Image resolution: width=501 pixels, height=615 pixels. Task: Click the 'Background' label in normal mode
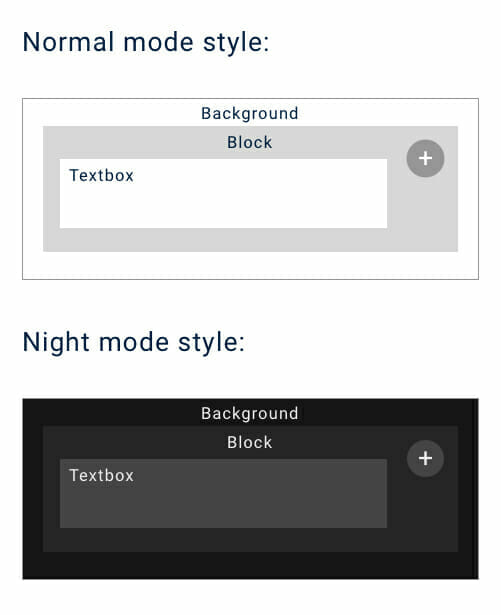[250, 113]
